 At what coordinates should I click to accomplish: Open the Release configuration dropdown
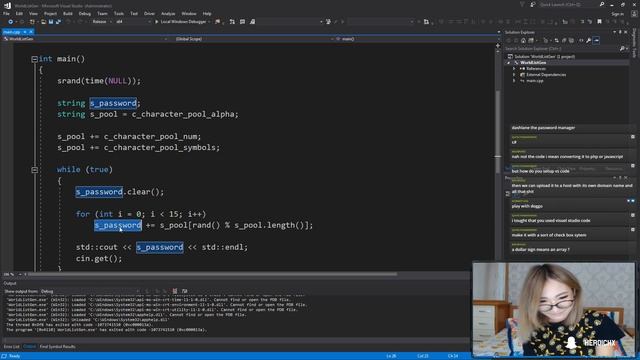[102, 22]
